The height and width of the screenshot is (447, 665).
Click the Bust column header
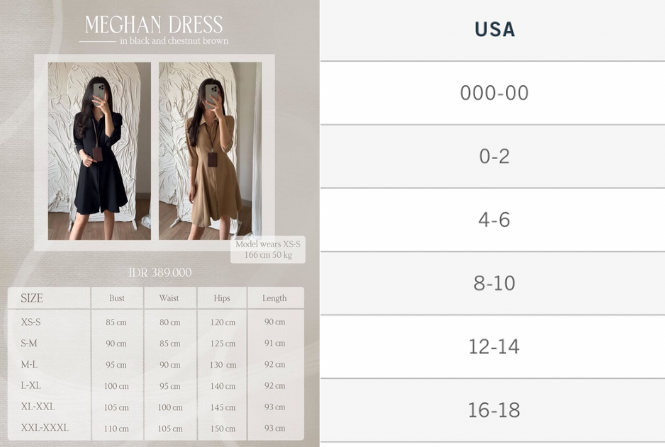tap(117, 298)
